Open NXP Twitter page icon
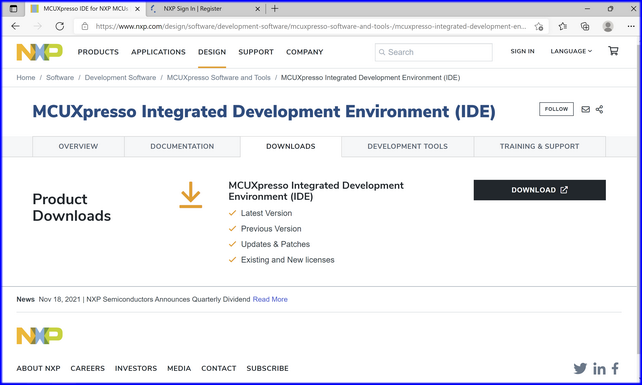Viewport: 642px width, 385px height. [580, 368]
